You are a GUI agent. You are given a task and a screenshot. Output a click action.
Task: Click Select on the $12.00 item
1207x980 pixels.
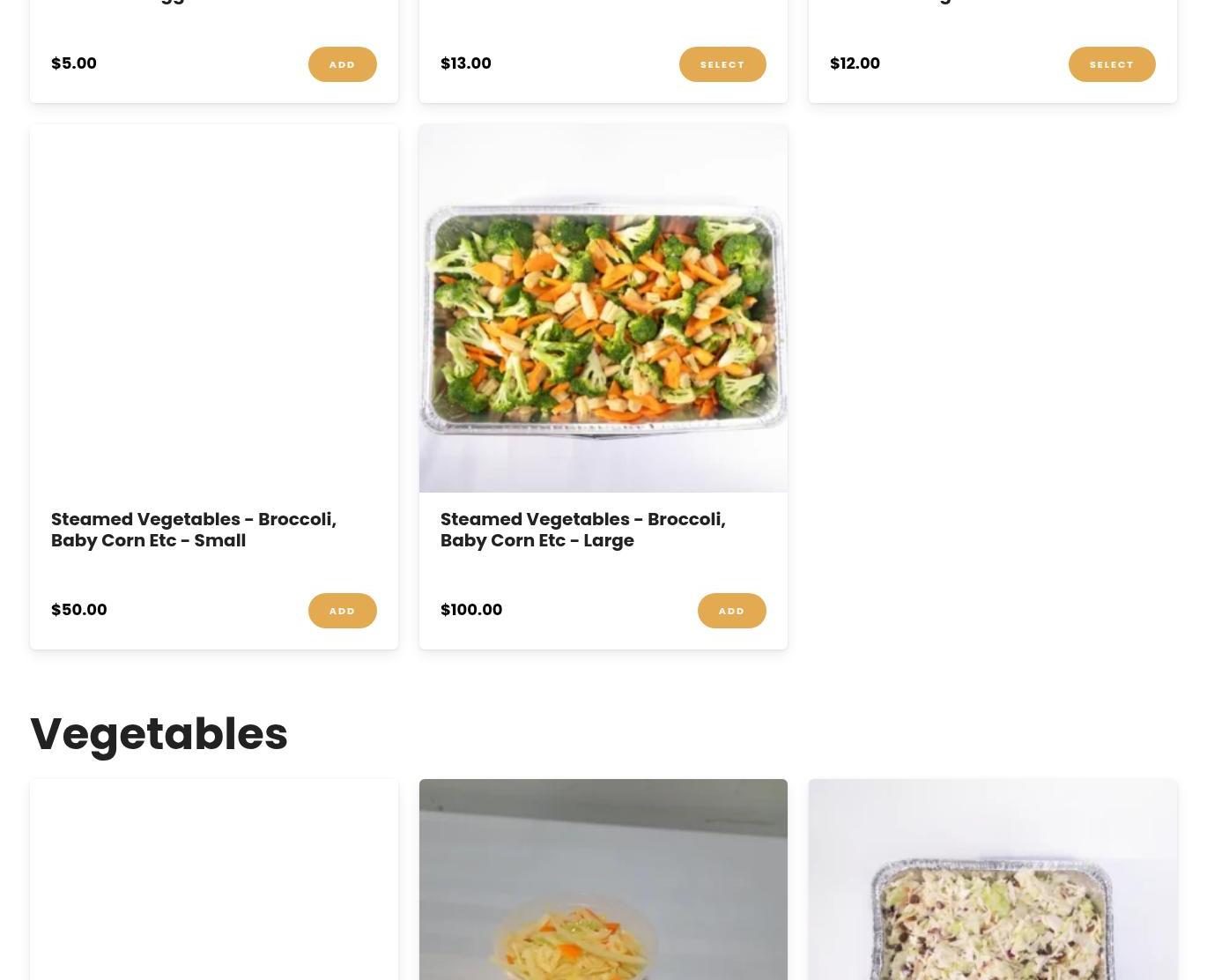tap(1112, 64)
